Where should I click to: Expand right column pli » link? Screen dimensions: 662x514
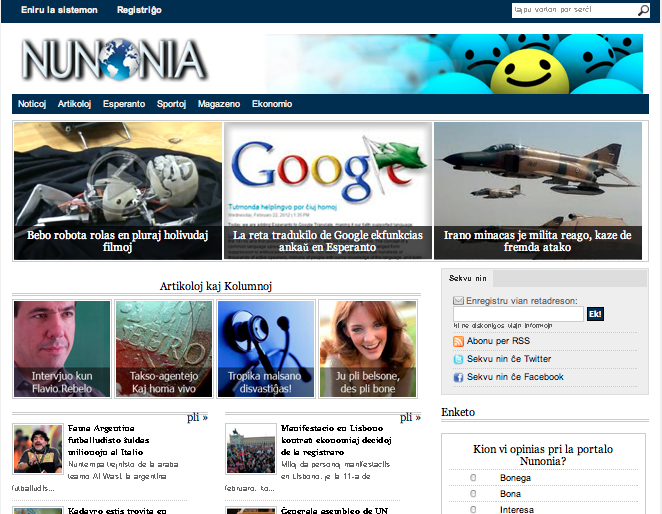[x=410, y=417]
